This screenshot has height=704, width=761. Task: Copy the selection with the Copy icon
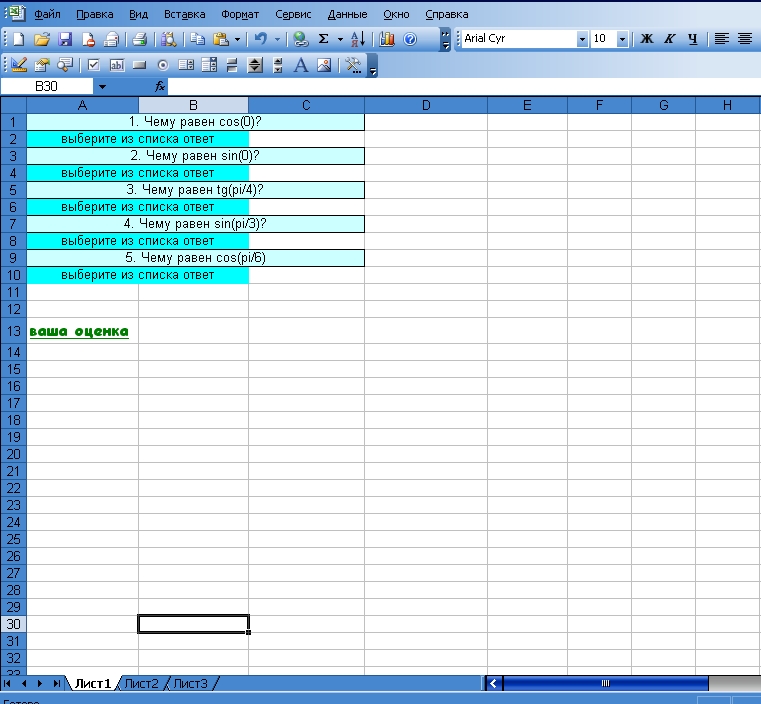(197, 39)
